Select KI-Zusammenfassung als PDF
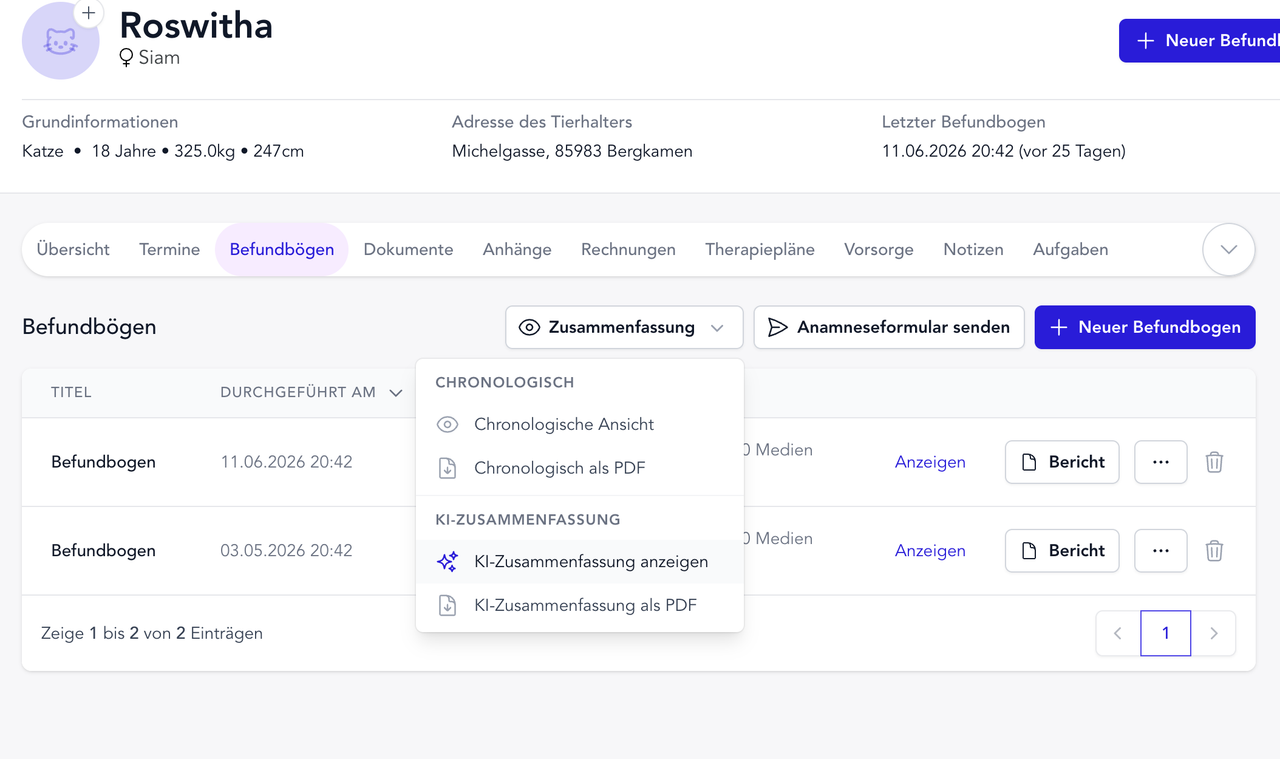This screenshot has width=1280, height=759. coord(580,605)
